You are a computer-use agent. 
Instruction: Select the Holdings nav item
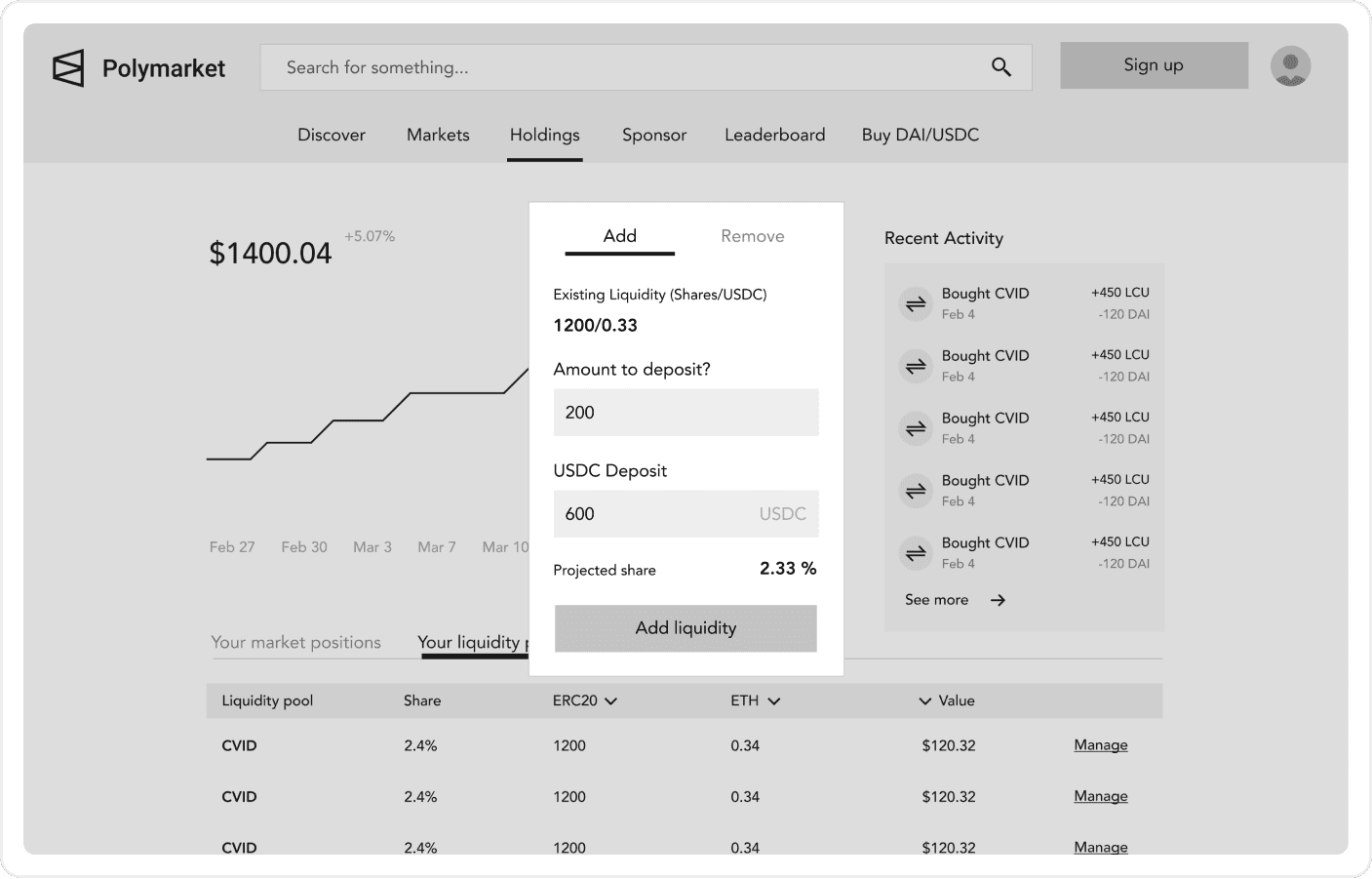pos(545,135)
